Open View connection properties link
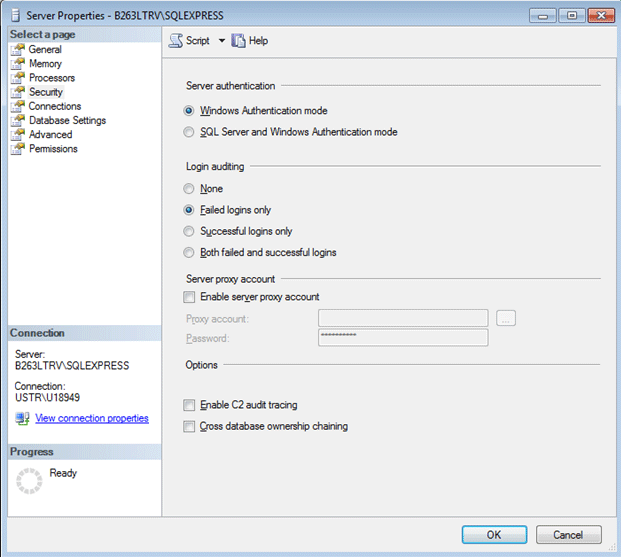 coord(91,418)
